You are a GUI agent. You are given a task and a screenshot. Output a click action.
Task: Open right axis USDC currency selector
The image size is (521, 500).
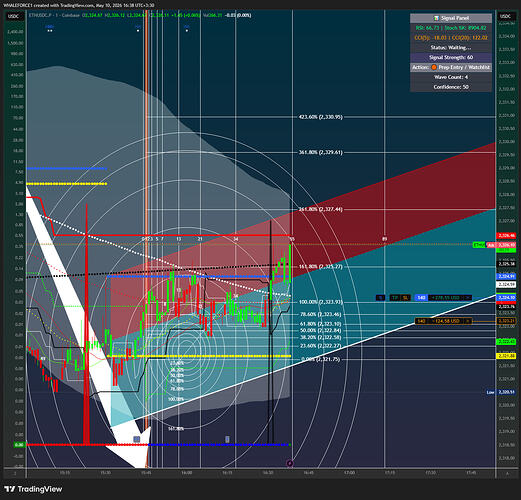(x=505, y=16)
